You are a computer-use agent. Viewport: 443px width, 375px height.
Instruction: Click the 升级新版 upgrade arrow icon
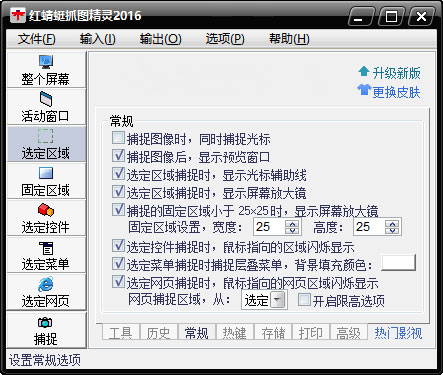click(x=364, y=71)
